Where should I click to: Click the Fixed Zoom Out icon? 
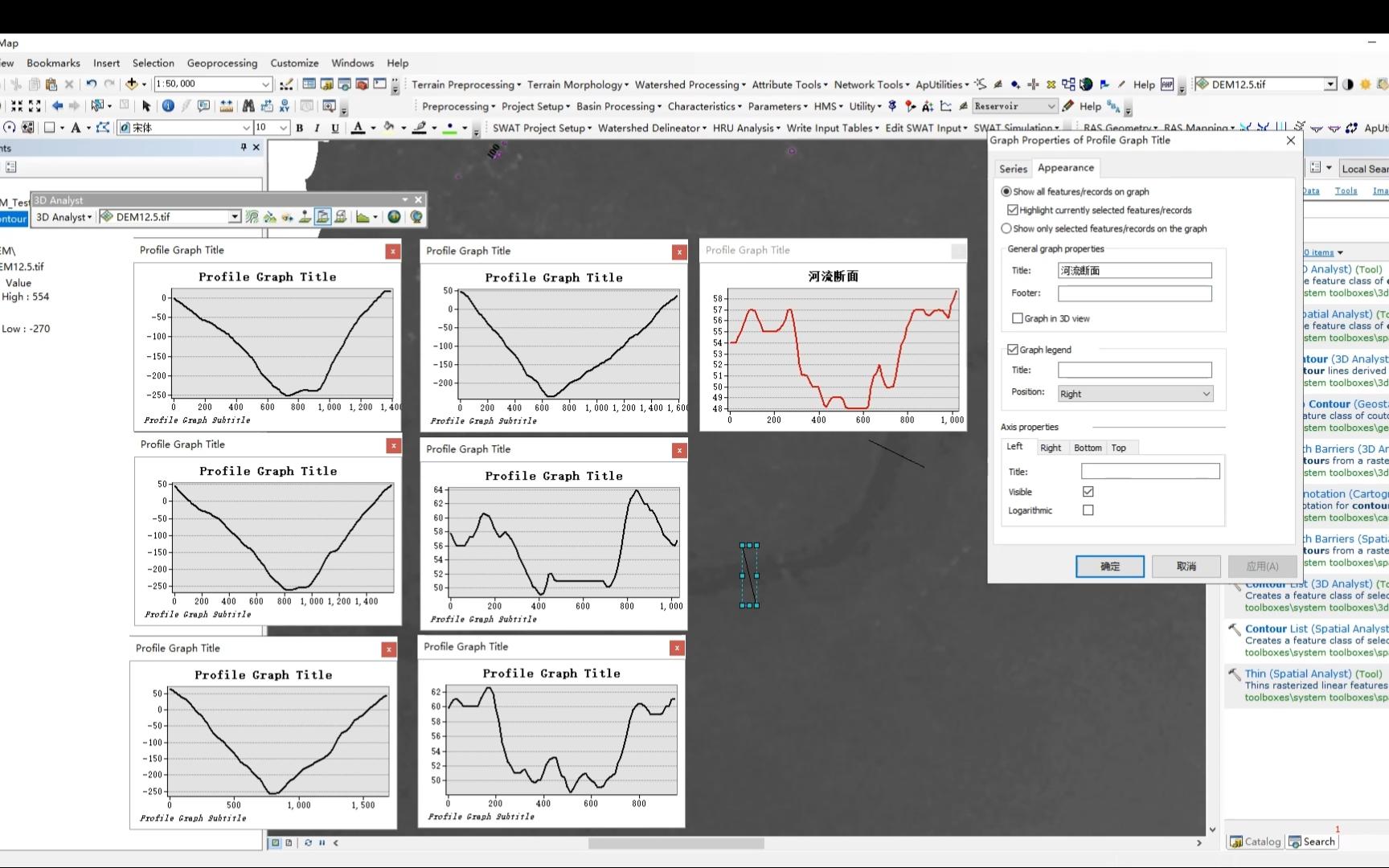click(x=35, y=105)
